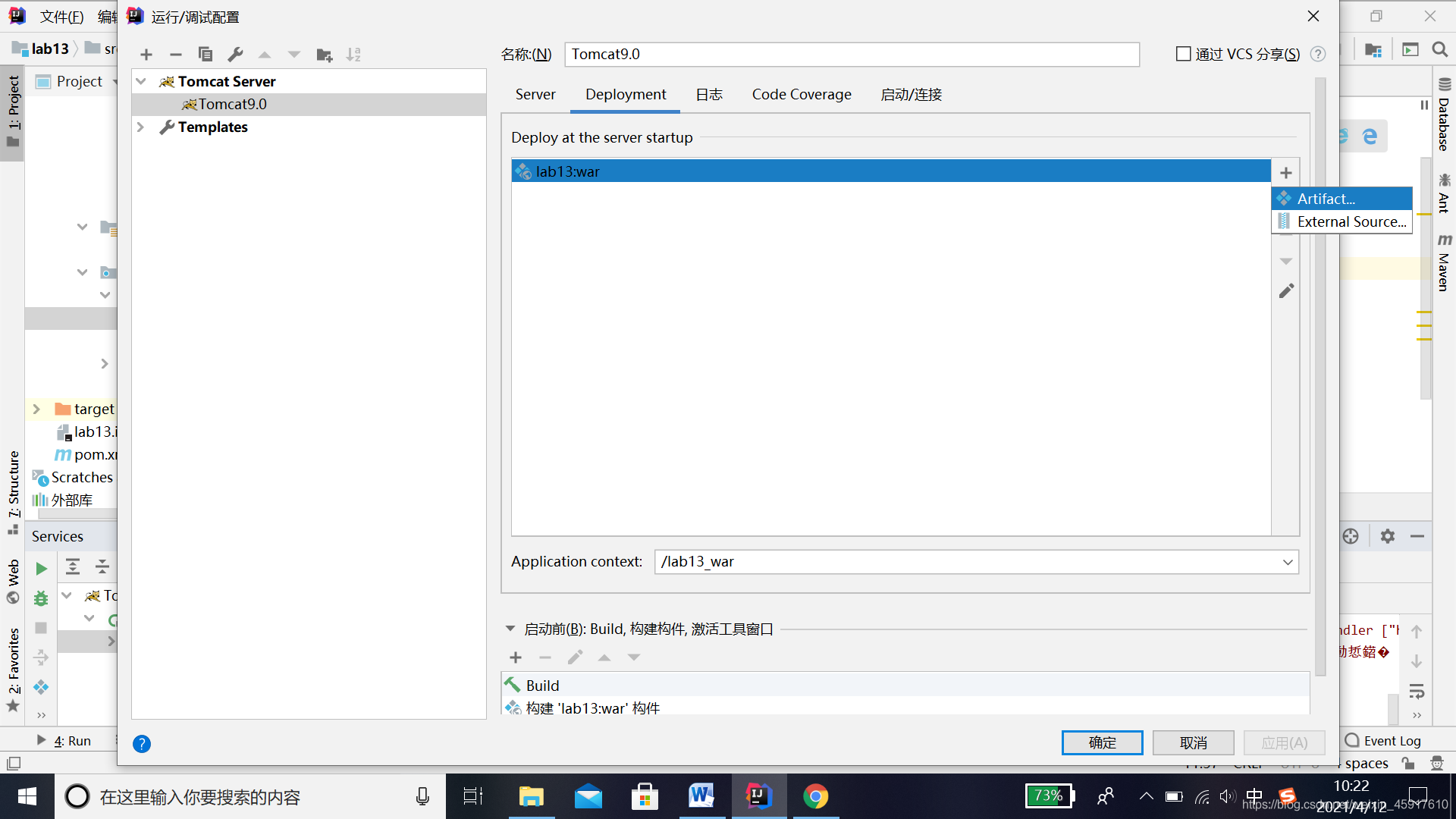
Task: Click the edit deployment pencil icon
Action: click(1286, 290)
